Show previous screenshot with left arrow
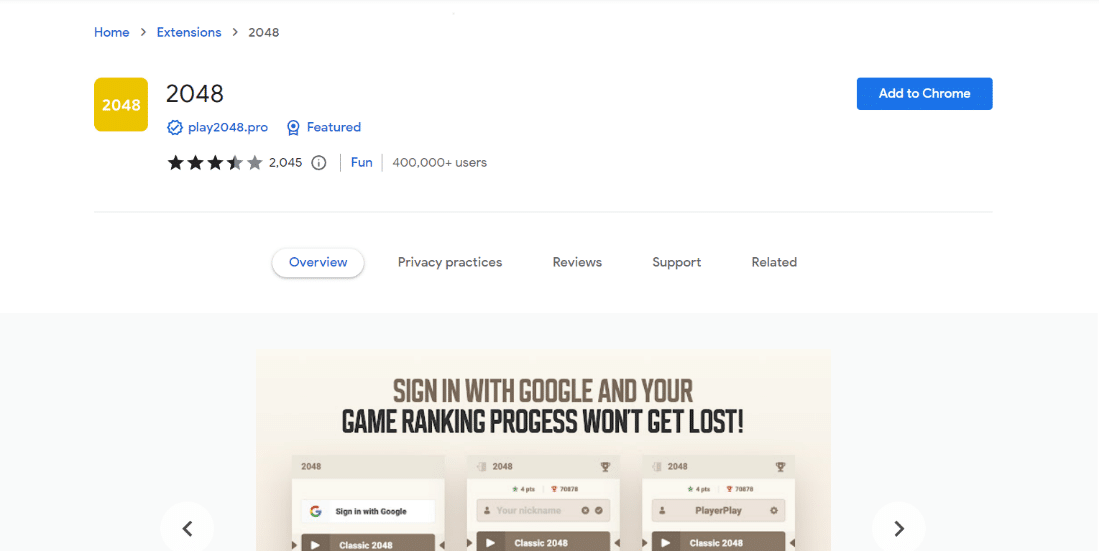The image size is (1099, 551). (187, 529)
